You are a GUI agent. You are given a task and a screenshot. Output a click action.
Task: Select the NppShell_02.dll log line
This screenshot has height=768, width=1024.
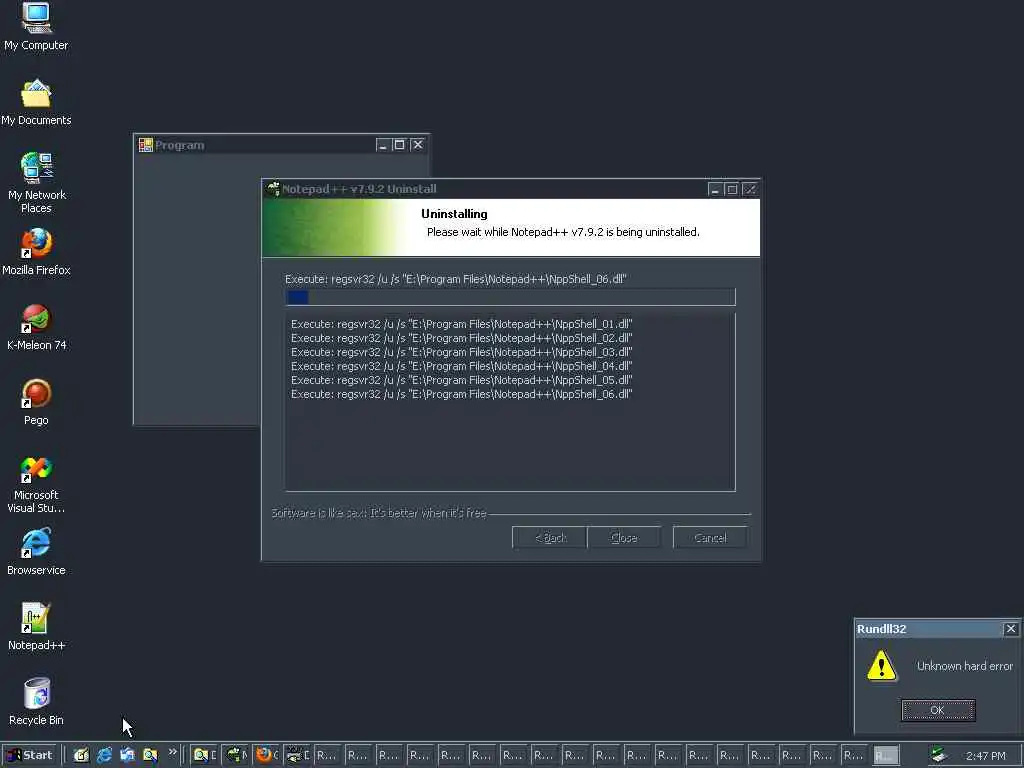pos(462,338)
